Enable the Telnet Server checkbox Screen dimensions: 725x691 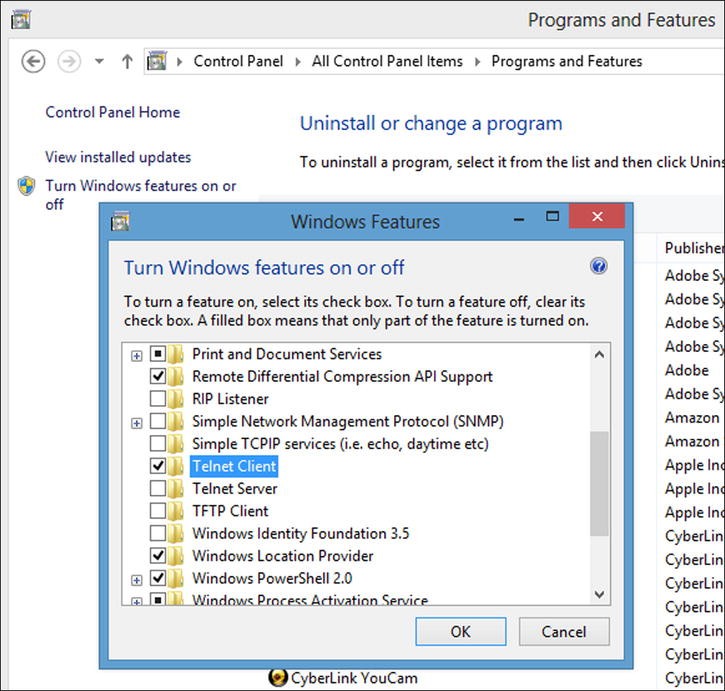(158, 488)
